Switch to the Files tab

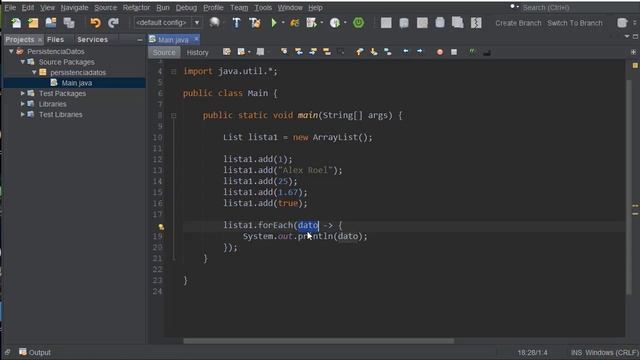pos(56,40)
